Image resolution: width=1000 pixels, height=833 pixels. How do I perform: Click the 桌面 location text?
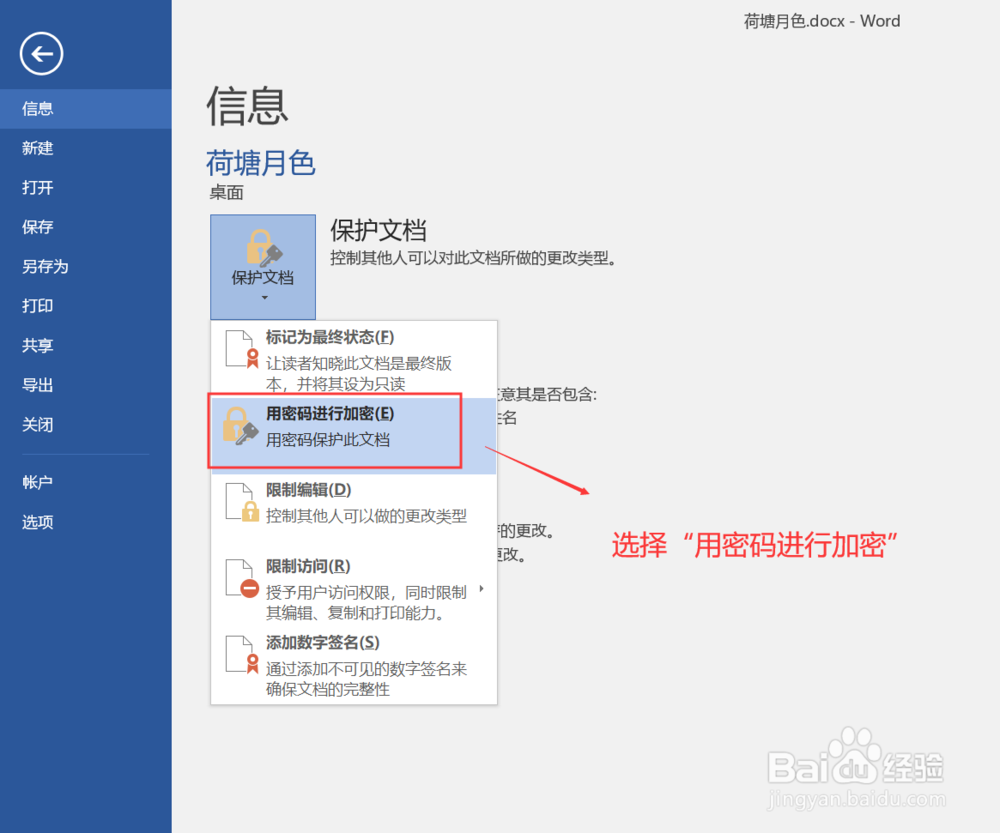tap(226, 193)
